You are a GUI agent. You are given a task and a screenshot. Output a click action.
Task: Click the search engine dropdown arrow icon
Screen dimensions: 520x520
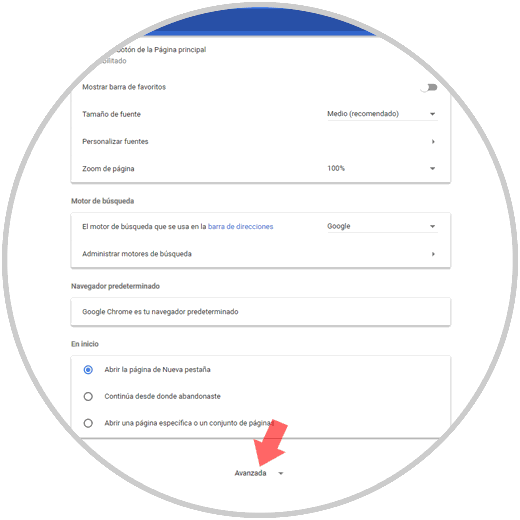pyautogui.click(x=432, y=226)
